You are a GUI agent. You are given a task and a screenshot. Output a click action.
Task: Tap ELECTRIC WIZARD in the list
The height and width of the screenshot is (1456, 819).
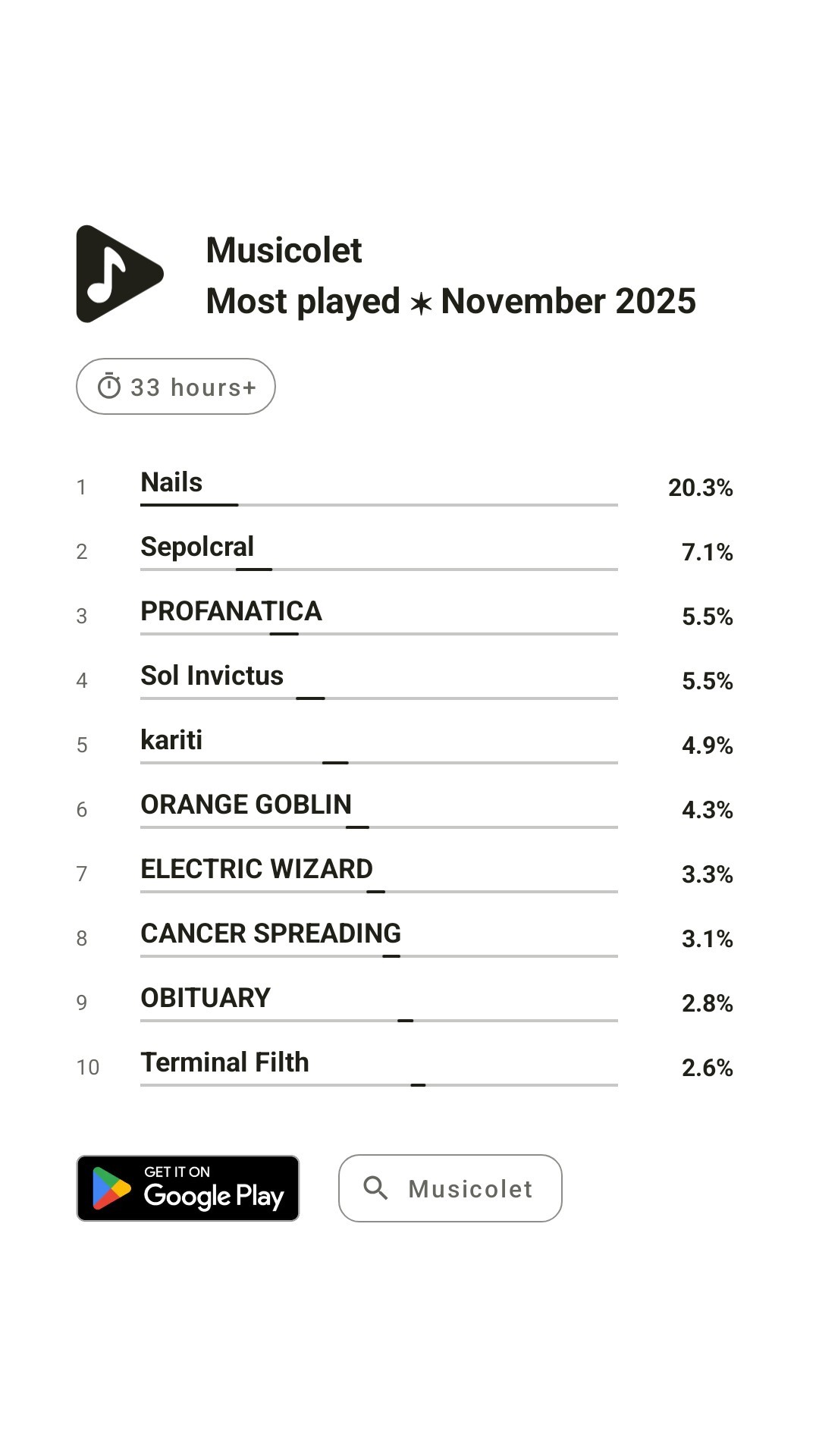(x=257, y=869)
